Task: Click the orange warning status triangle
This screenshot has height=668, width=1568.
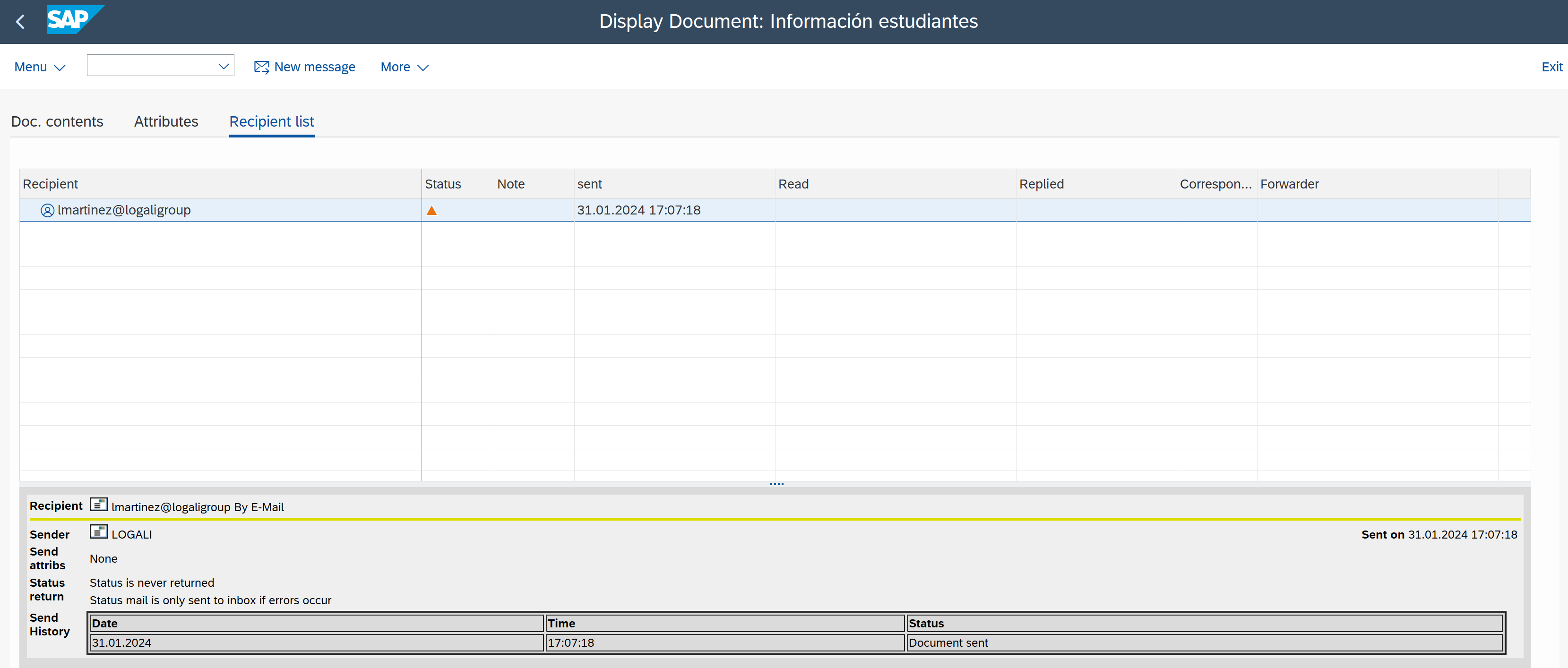Action: point(431,211)
